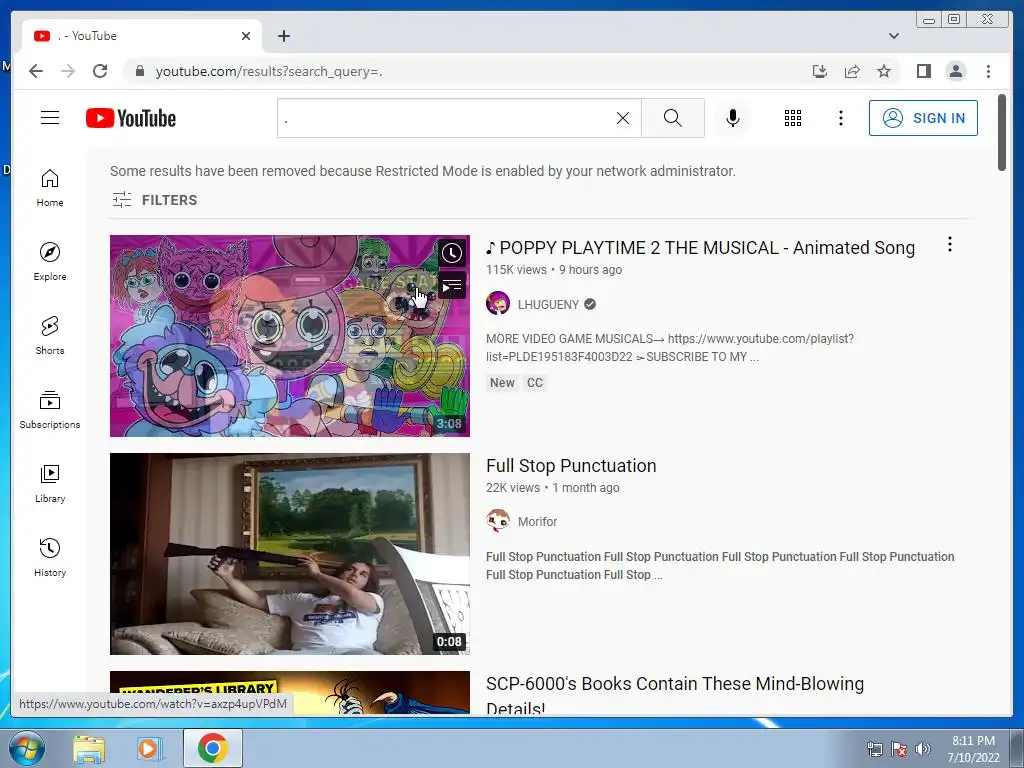1024x768 pixels.
Task: Clear the search box with the X
Action: [623, 118]
